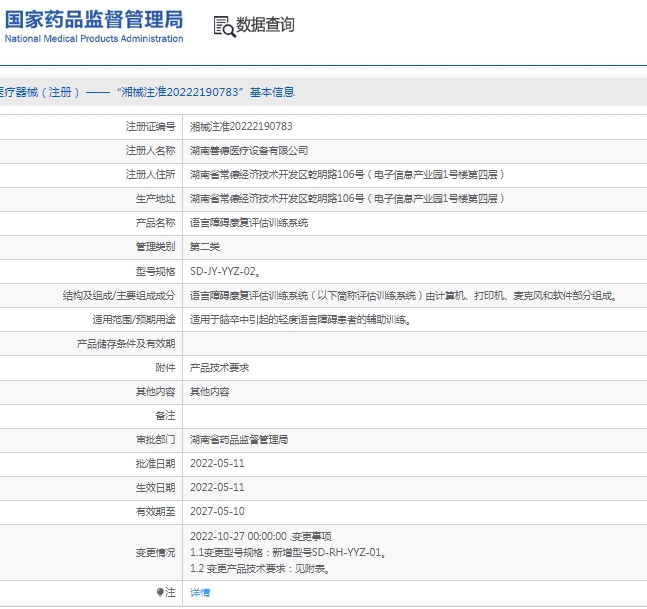This screenshot has height=609, width=647.
Task: Click the 有效期至 row label
Action: [156, 512]
